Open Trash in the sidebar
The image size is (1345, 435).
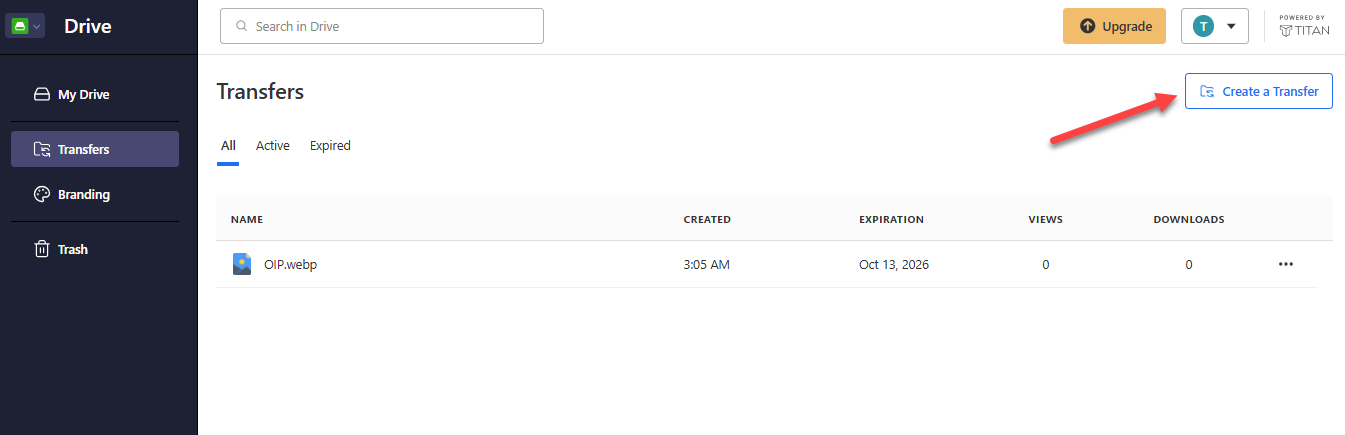[95, 249]
